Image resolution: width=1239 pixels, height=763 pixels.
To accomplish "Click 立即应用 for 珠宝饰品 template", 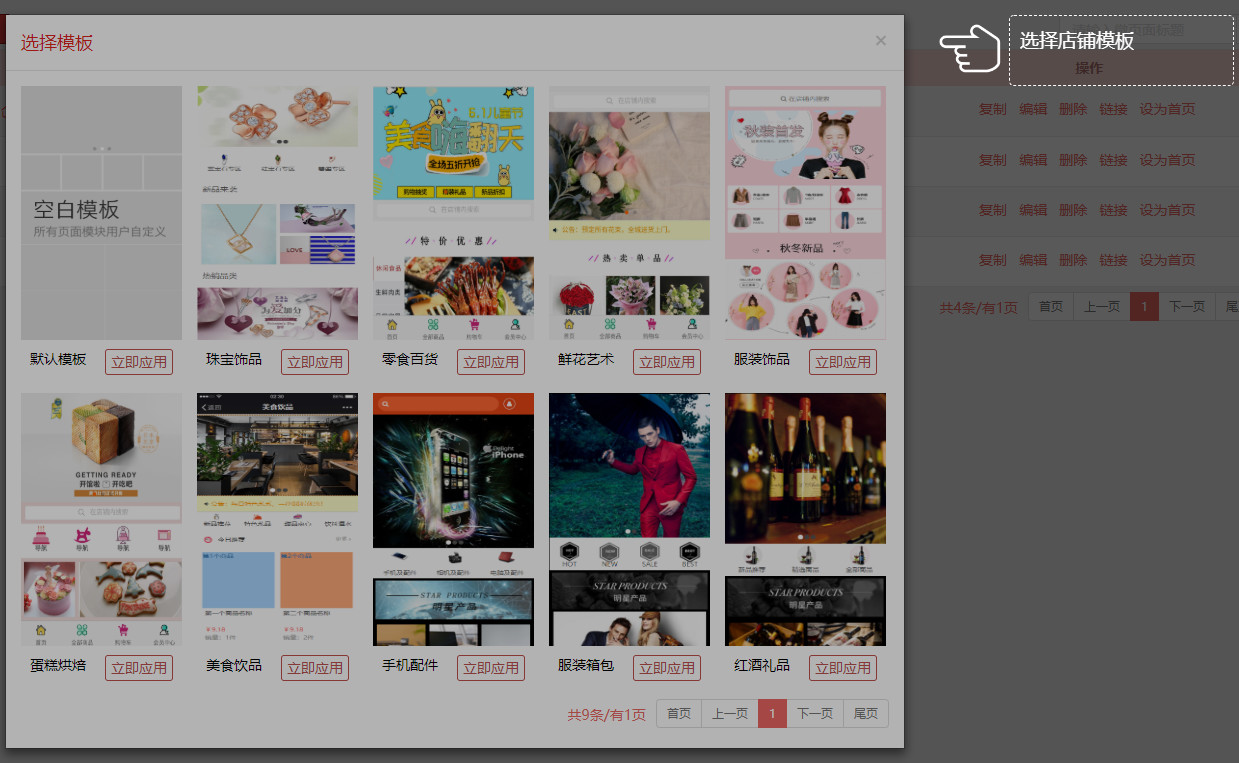I will click(315, 362).
